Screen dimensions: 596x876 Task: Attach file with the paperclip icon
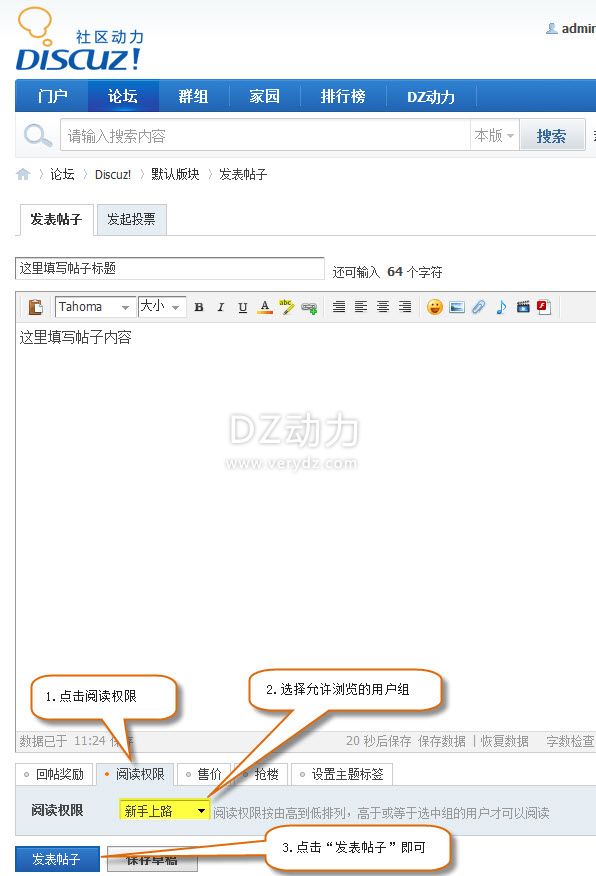pos(479,307)
